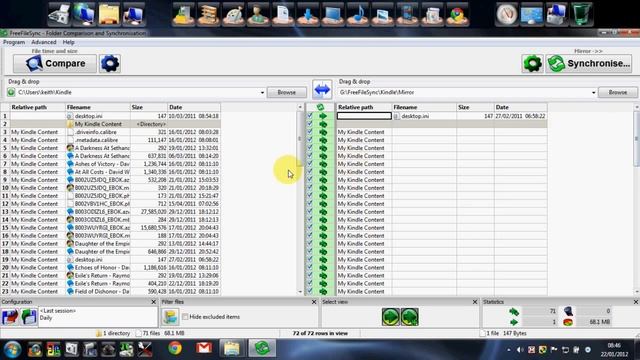
Task: Click the left grid scroll down arrow
Action: (x=300, y=292)
